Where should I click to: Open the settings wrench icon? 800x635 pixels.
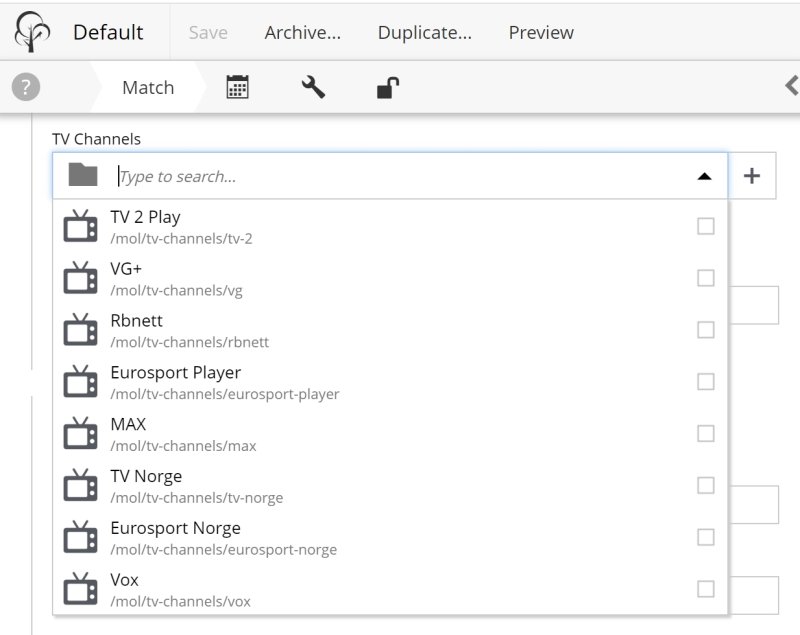pos(313,87)
